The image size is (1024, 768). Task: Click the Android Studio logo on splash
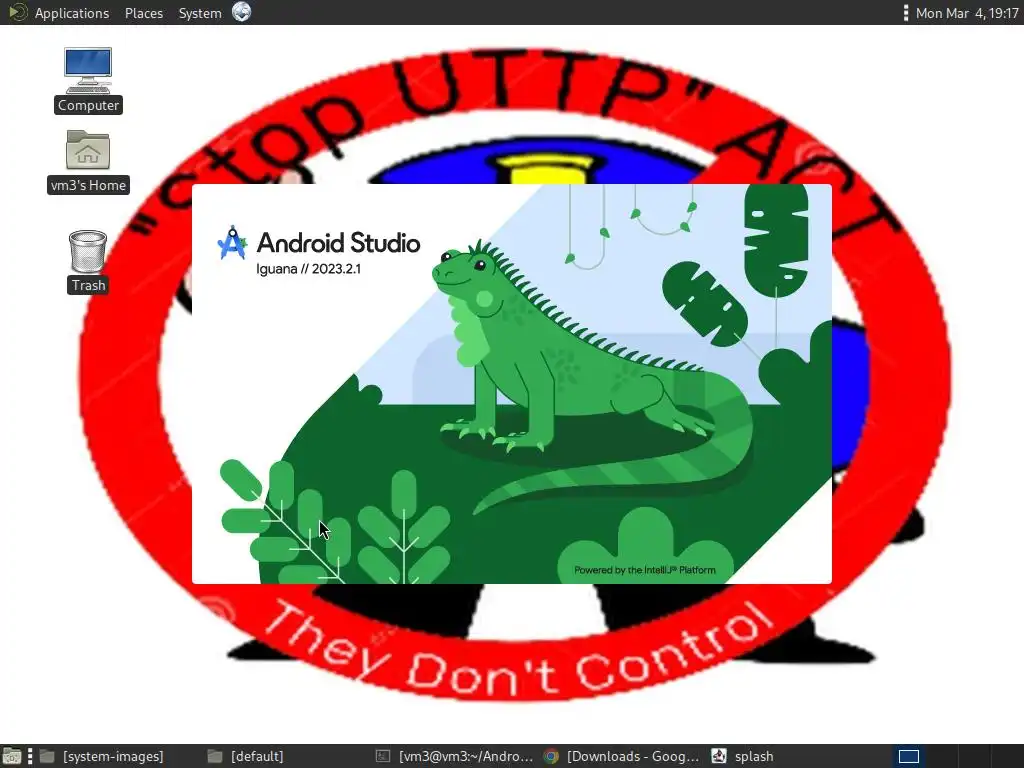[232, 243]
